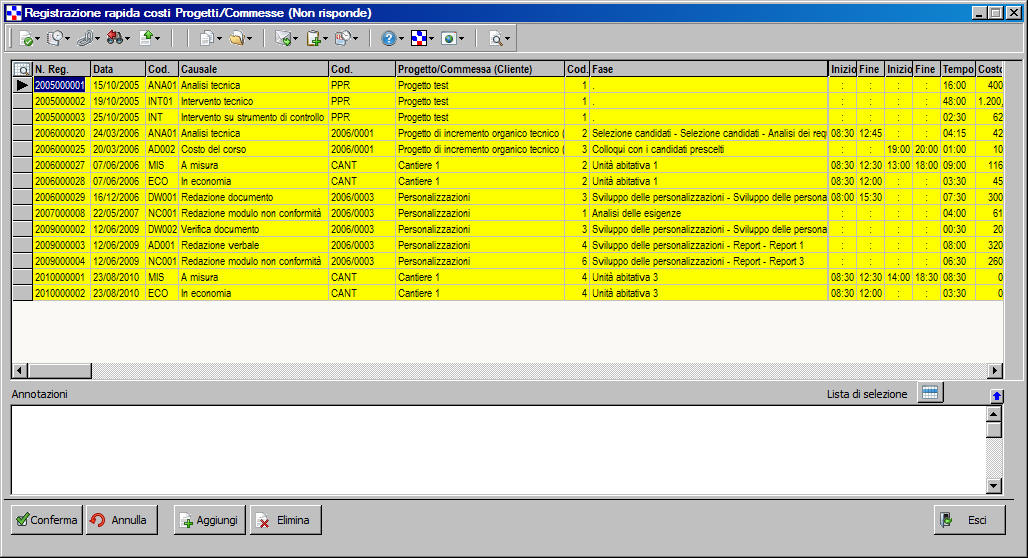Click the blue question mark help icon
Viewport: 1028px width, 558px height.
388,39
